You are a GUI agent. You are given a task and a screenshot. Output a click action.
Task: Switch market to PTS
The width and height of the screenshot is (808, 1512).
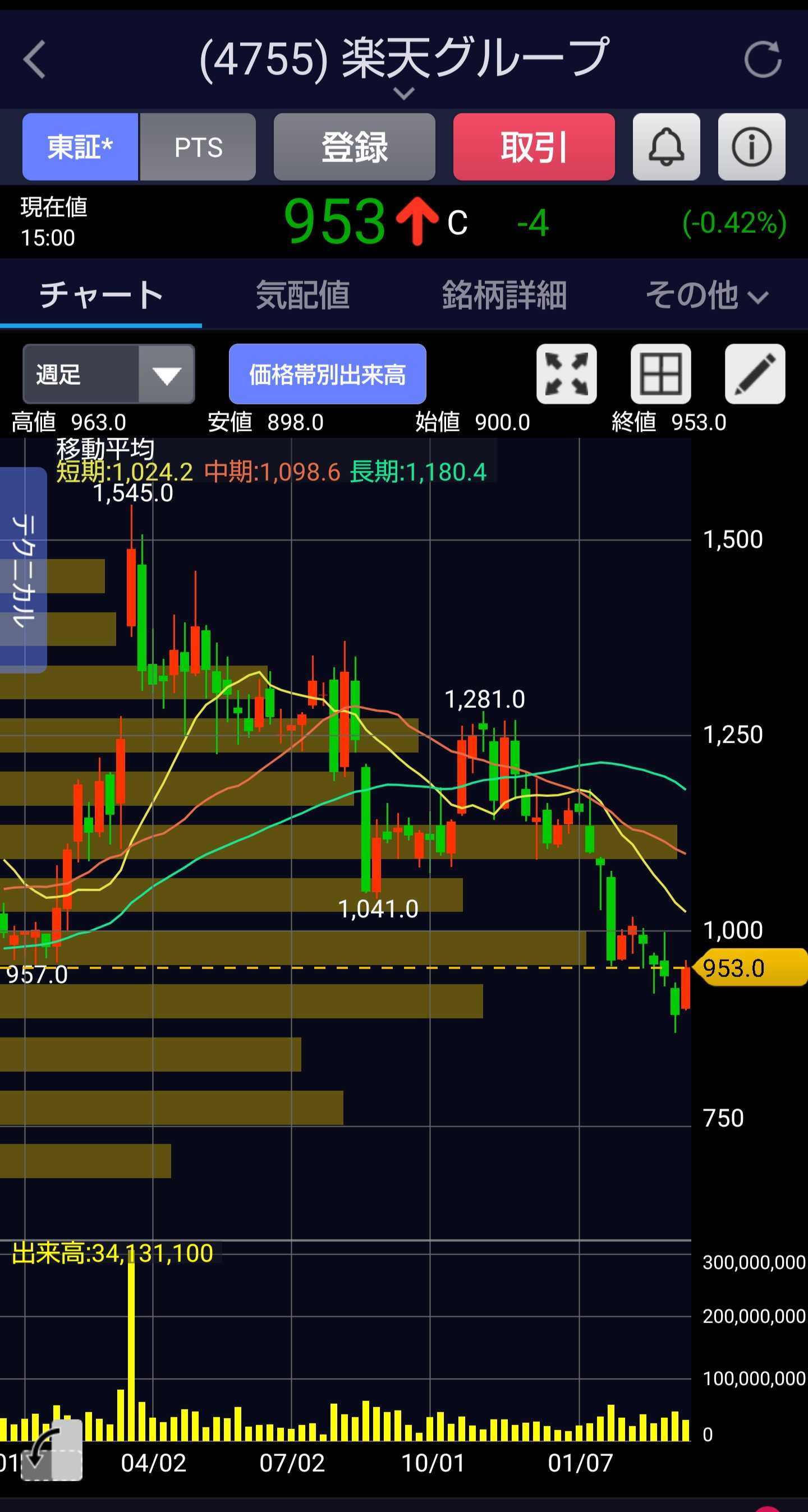199,147
